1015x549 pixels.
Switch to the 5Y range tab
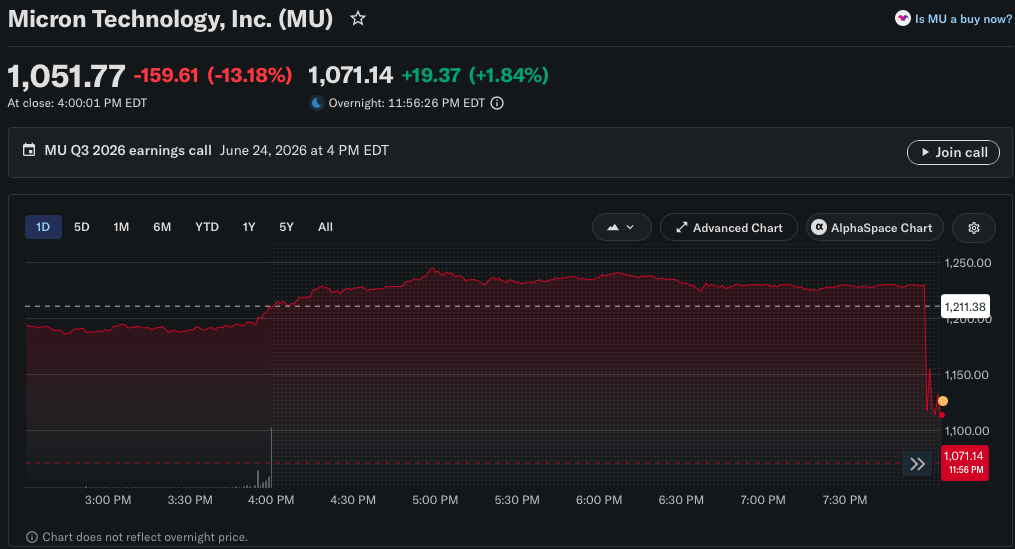(x=286, y=227)
